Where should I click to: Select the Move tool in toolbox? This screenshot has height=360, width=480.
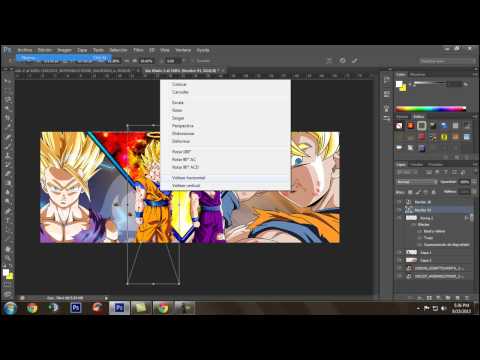(x=8, y=81)
